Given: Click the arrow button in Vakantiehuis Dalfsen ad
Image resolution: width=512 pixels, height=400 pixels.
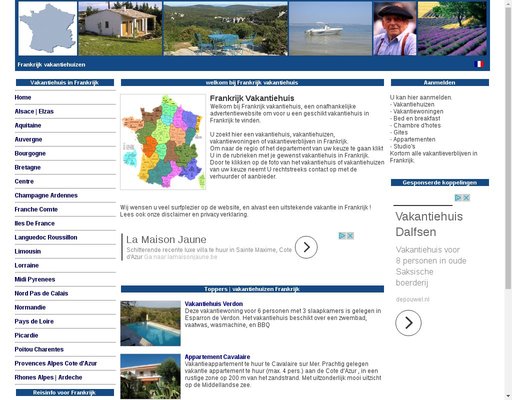Looking at the screenshot, I should [408, 323].
